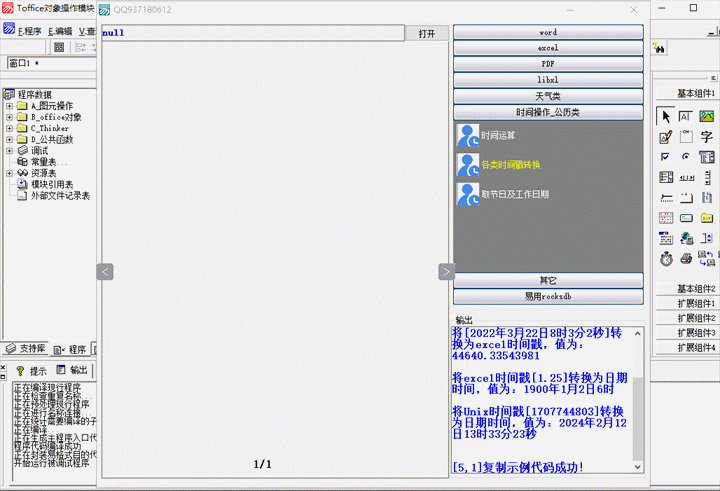
Task: Choose the label '字' component icon
Action: click(x=707, y=137)
